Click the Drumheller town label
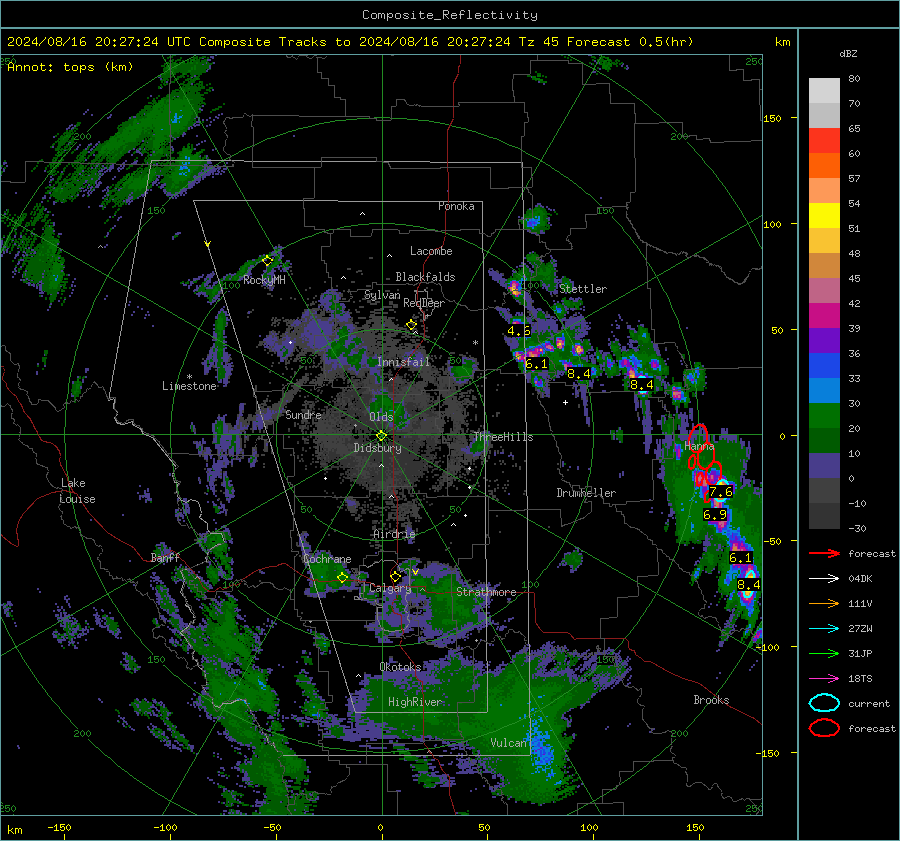 click(x=586, y=493)
